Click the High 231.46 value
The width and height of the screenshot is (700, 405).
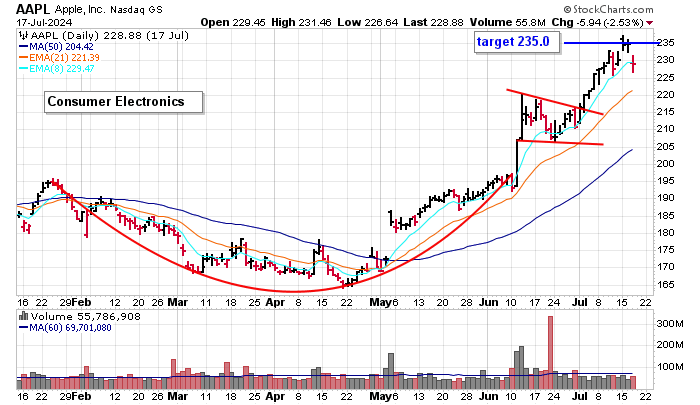pos(301,22)
